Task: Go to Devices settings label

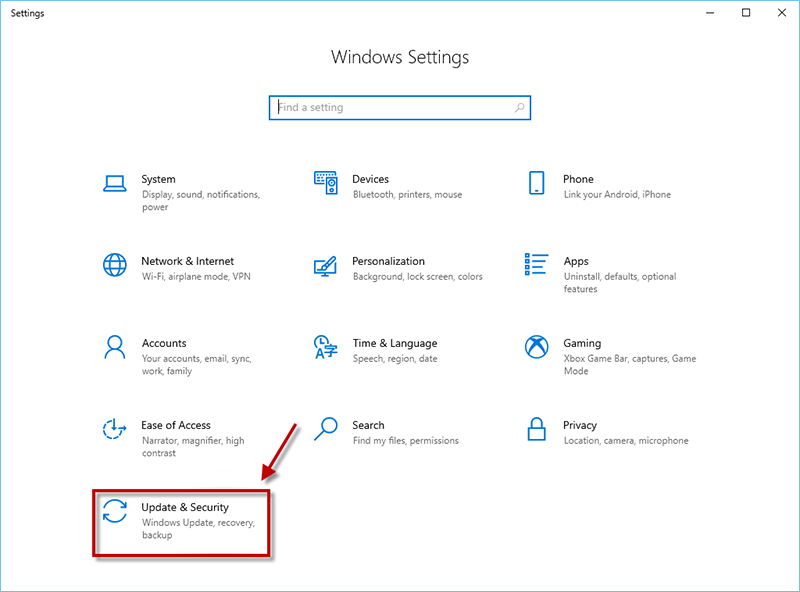Action: click(x=370, y=179)
